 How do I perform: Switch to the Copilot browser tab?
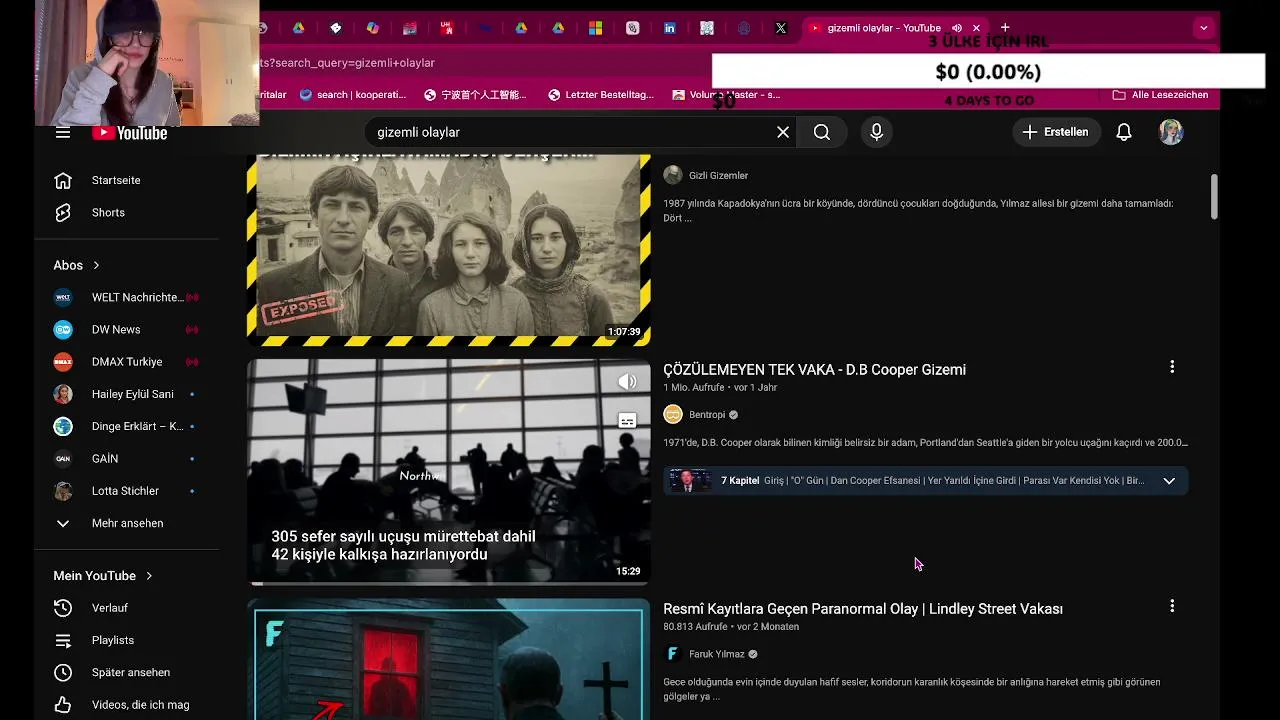tap(372, 28)
